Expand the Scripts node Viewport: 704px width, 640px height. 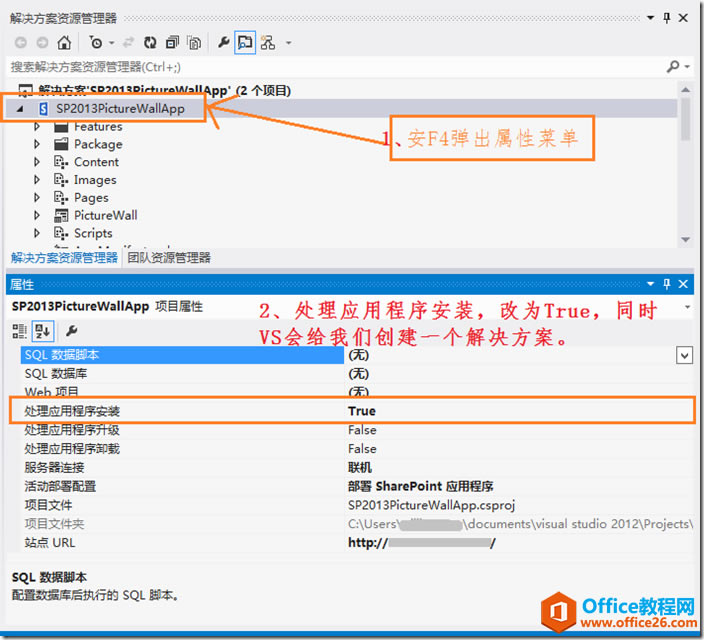tap(37, 233)
